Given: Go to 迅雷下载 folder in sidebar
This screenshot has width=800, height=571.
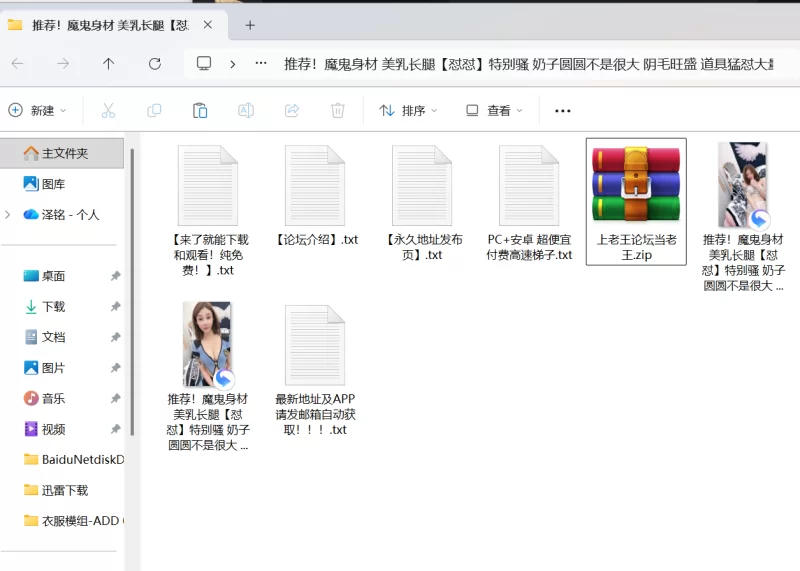Looking at the screenshot, I should point(64,490).
